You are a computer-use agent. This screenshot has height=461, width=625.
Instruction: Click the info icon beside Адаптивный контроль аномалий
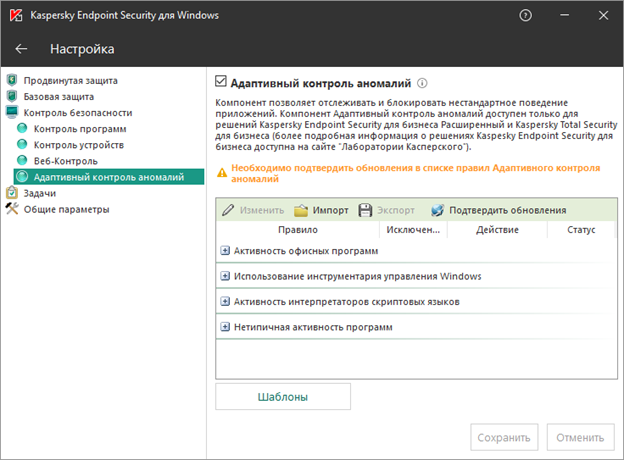point(422,84)
